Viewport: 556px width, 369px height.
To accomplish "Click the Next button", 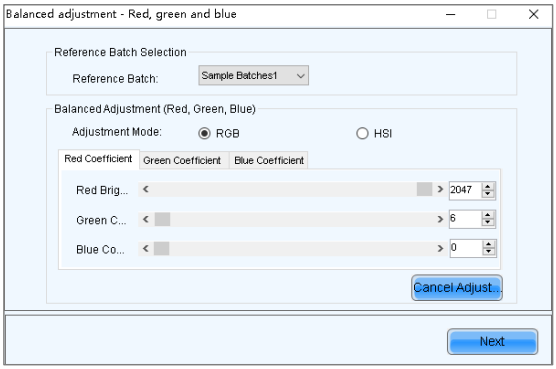I will 492,341.
